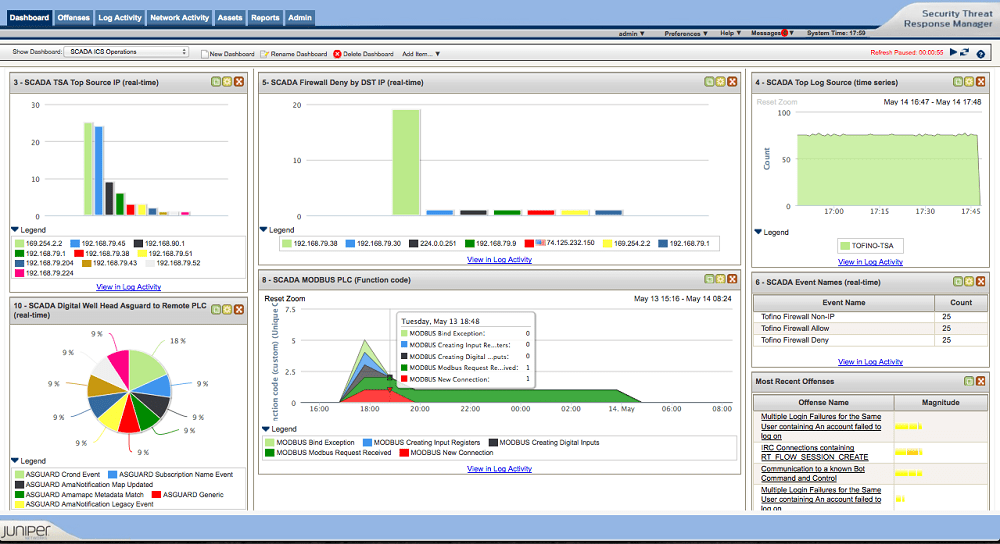View in Log Activity for Firewall Deny panel

coord(499,260)
